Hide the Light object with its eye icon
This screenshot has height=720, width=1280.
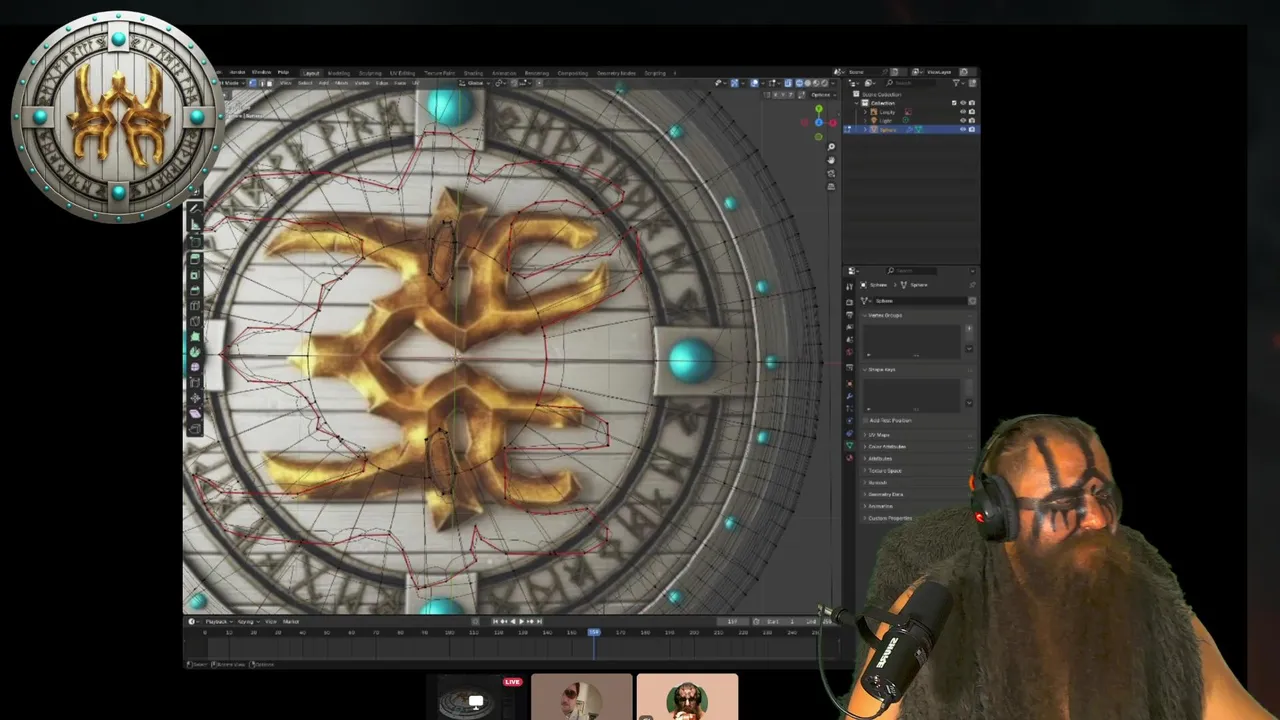coord(963,121)
